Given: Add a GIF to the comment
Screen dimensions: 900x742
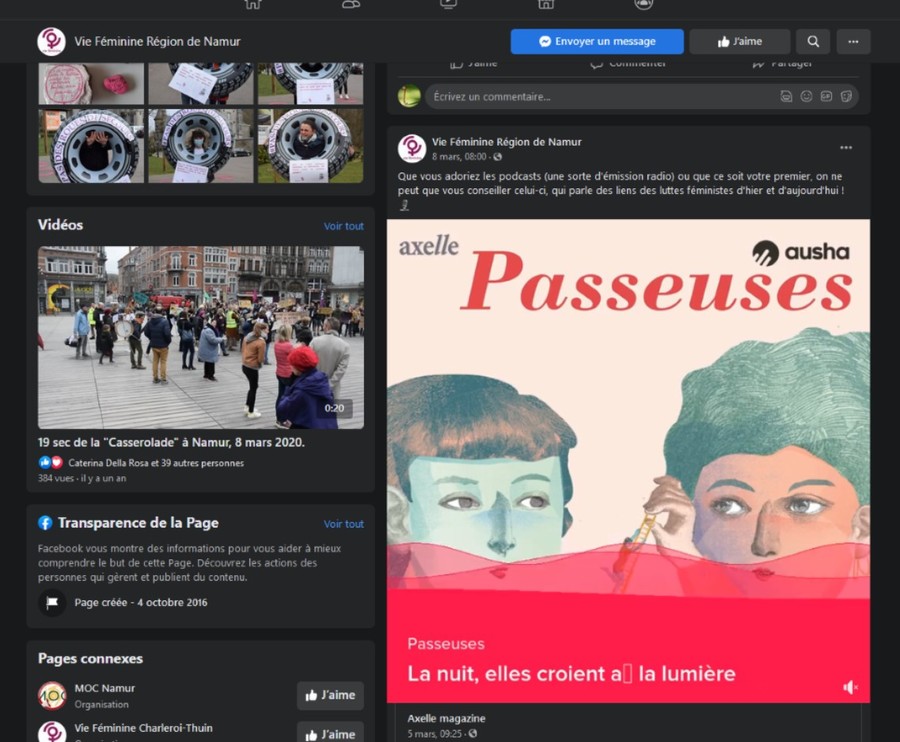Looking at the screenshot, I should coord(826,96).
